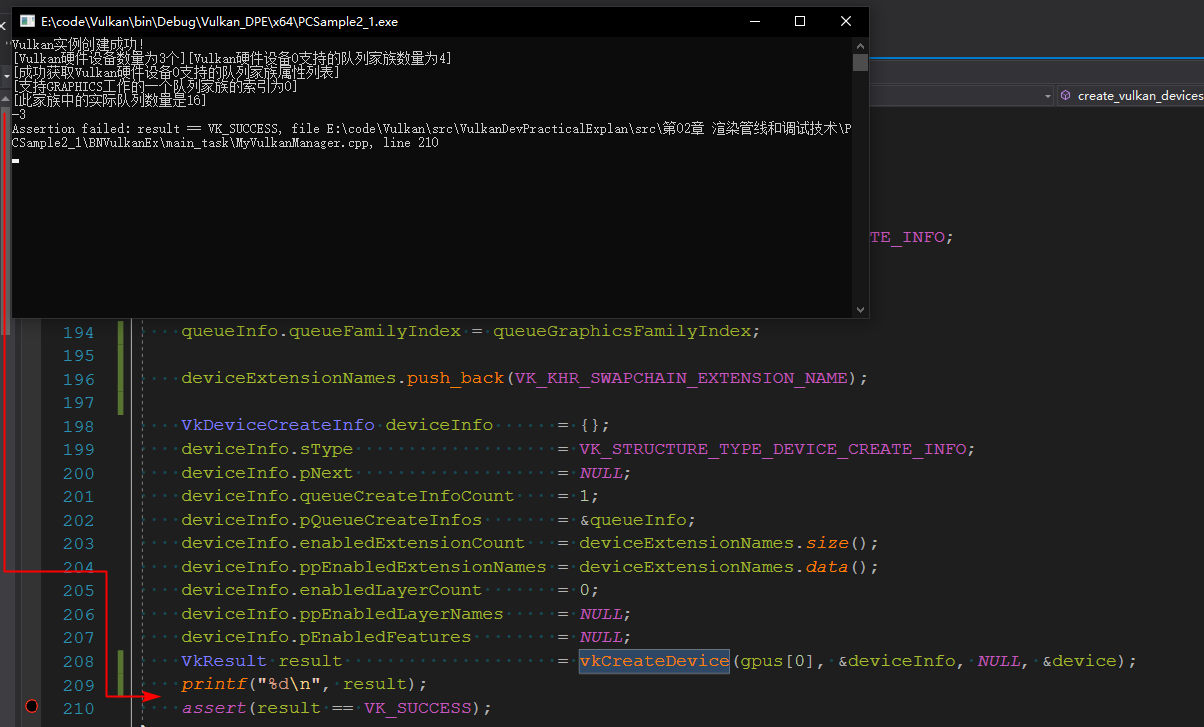Click the breakpoint indicator in the far-left margin
Viewport: 1204px width, 727px height.
coord(30,705)
